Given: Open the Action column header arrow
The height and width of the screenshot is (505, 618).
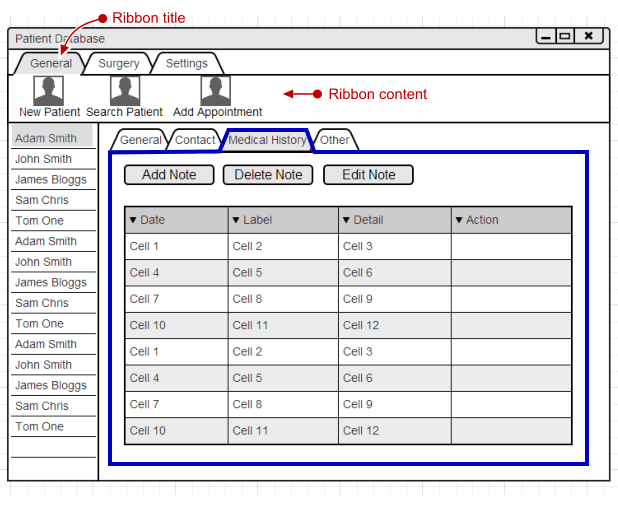Looking at the screenshot, I should 459,220.
